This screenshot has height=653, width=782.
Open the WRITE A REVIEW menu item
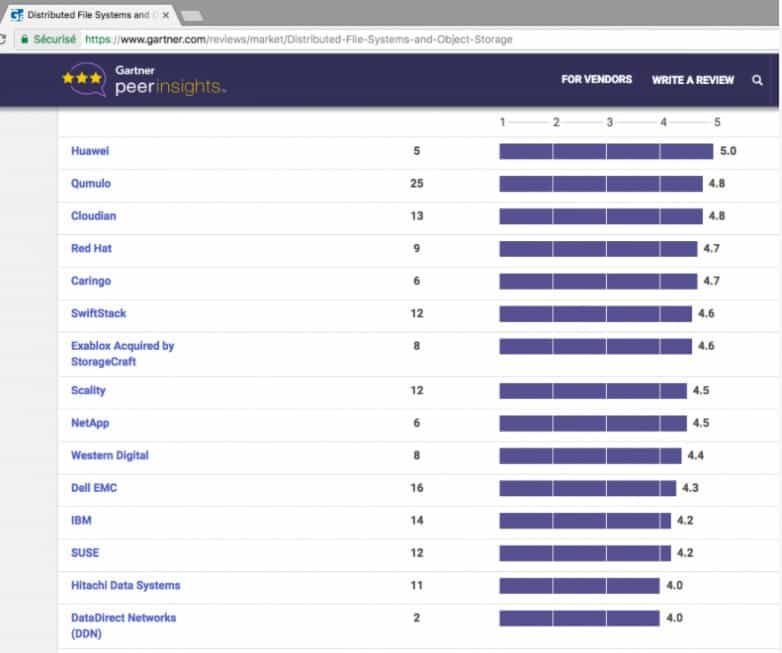click(x=693, y=80)
